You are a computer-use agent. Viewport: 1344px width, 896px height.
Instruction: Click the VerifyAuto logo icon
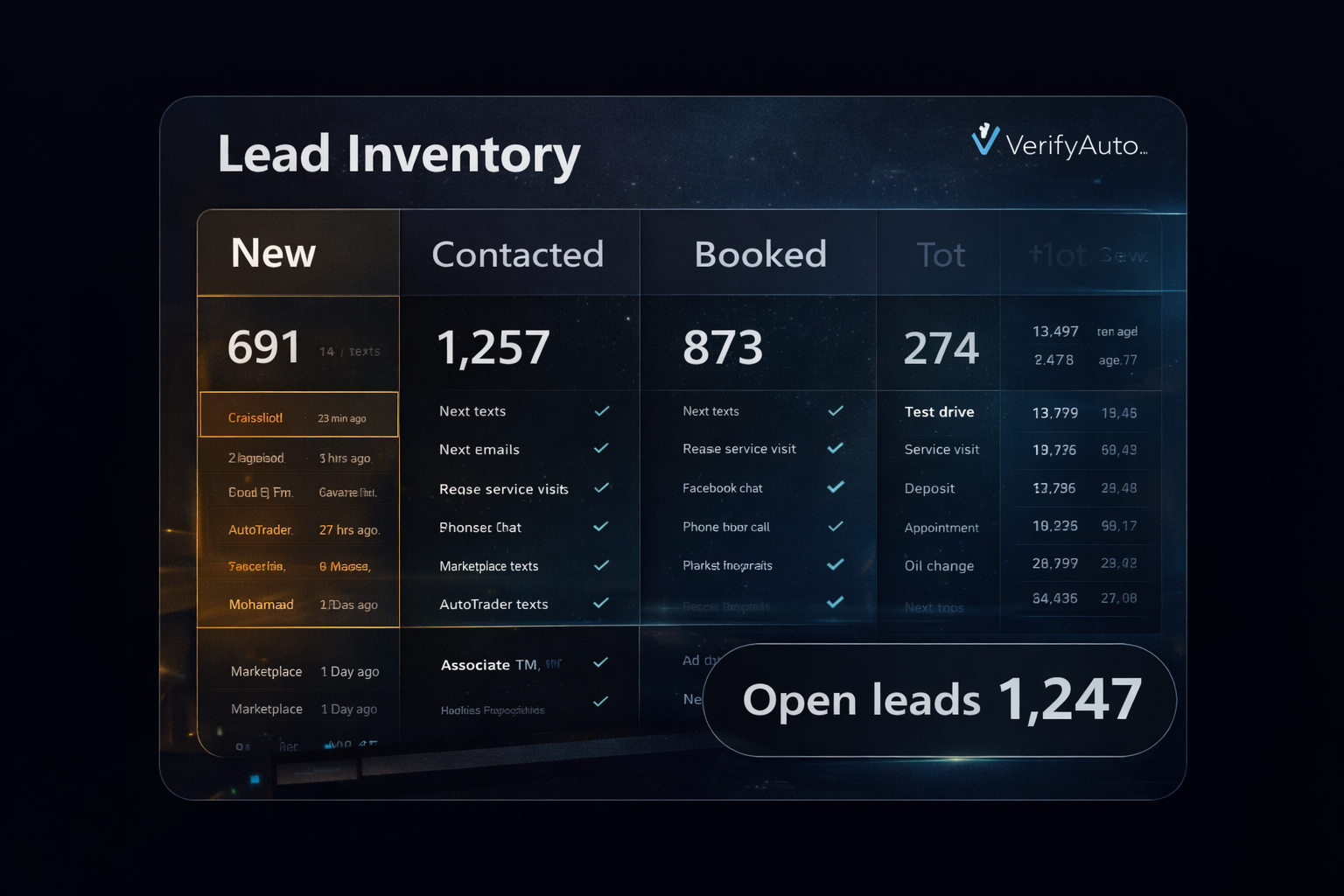coord(983,140)
